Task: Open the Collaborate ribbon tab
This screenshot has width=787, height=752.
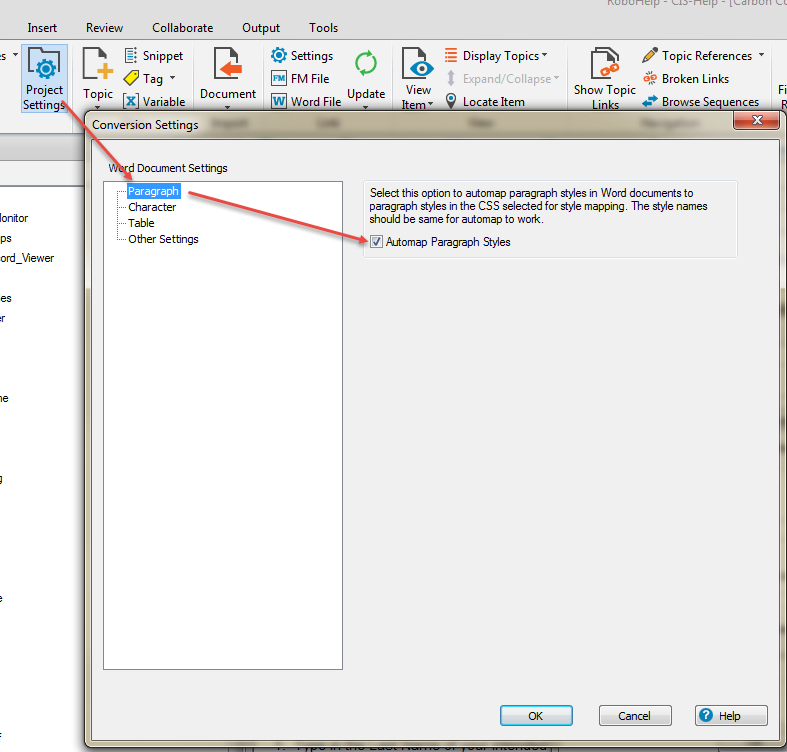Action: 183,28
